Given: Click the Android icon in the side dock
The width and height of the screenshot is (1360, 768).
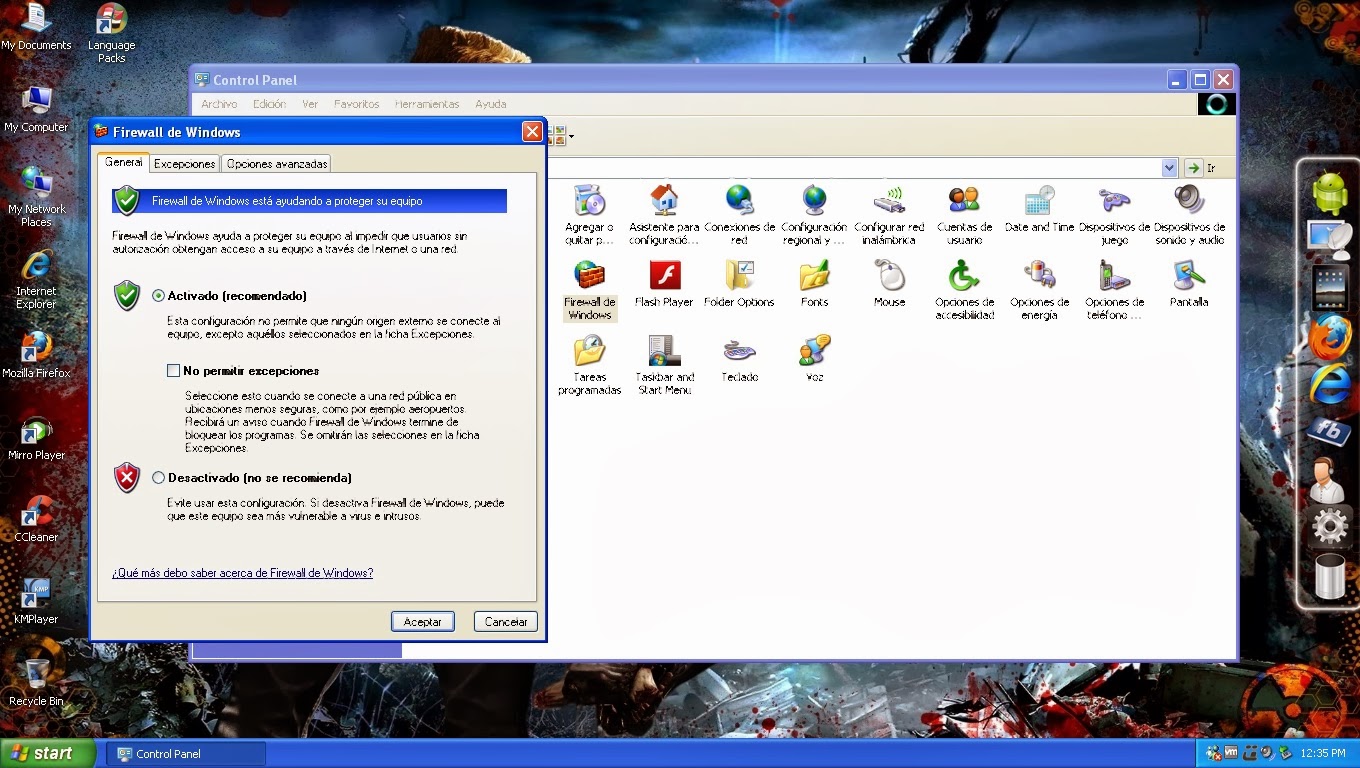Looking at the screenshot, I should coord(1329,193).
